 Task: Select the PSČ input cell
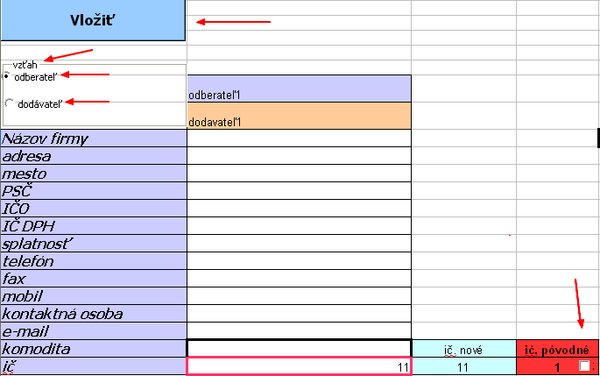(x=299, y=191)
